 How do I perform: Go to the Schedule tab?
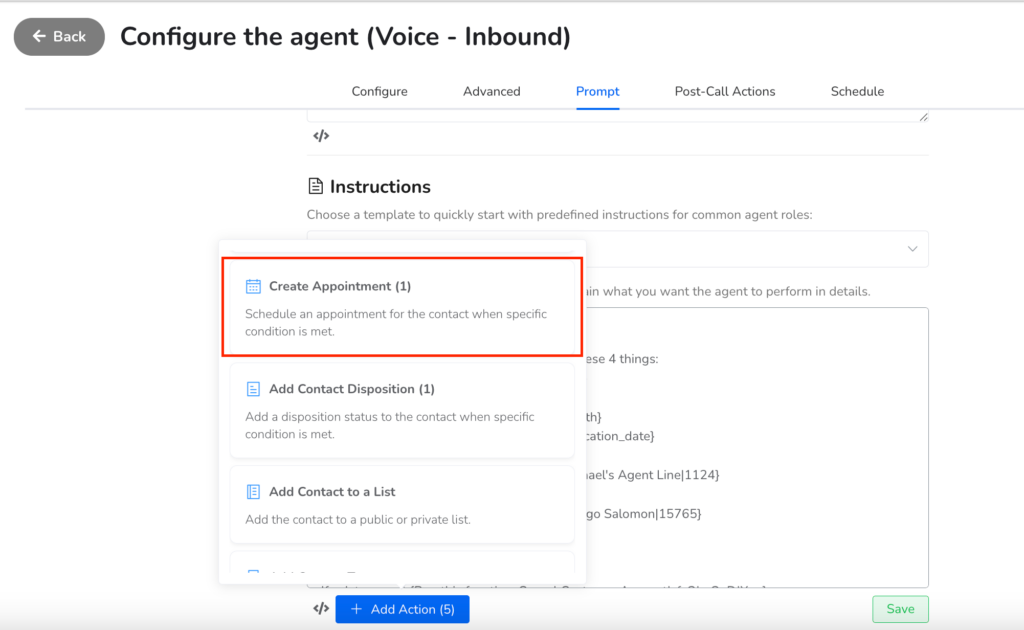point(857,91)
